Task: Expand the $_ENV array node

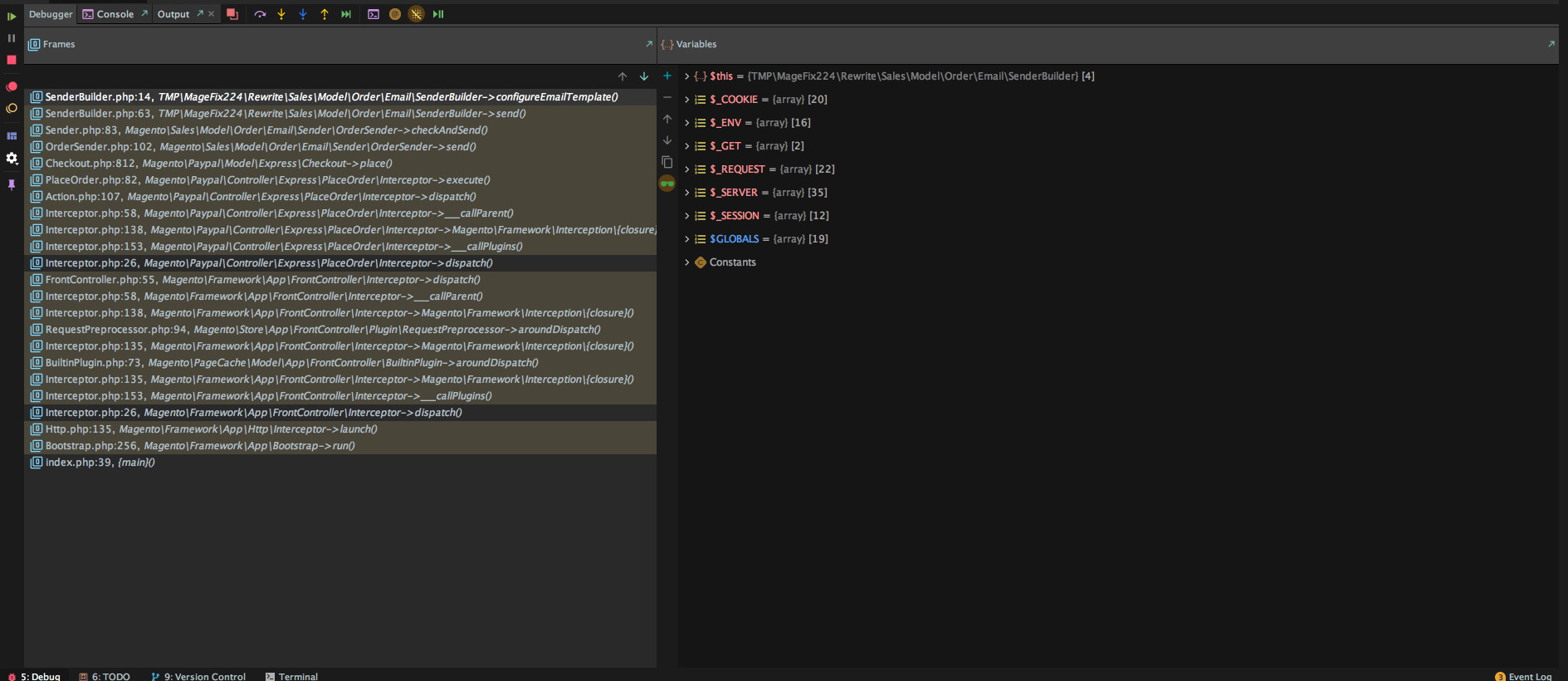Action: 687,123
